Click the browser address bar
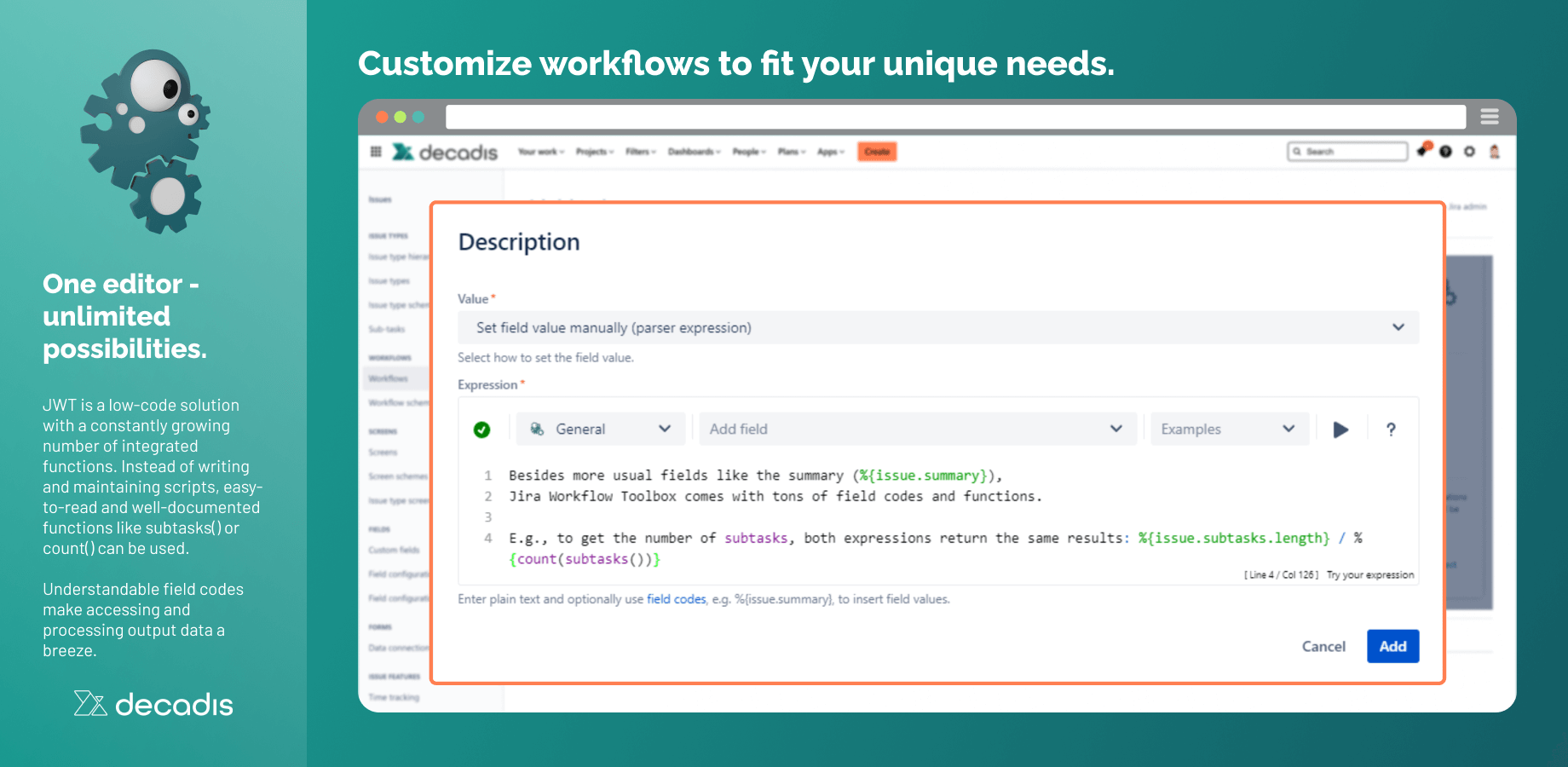Screen dimensions: 1568x767 (x=955, y=117)
